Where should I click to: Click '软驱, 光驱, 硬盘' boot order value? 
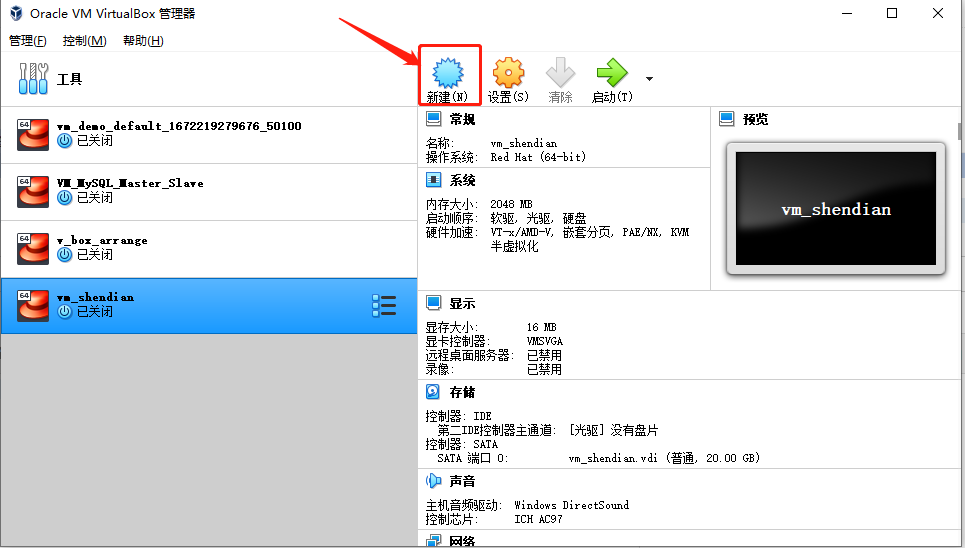pyautogui.click(x=539, y=218)
